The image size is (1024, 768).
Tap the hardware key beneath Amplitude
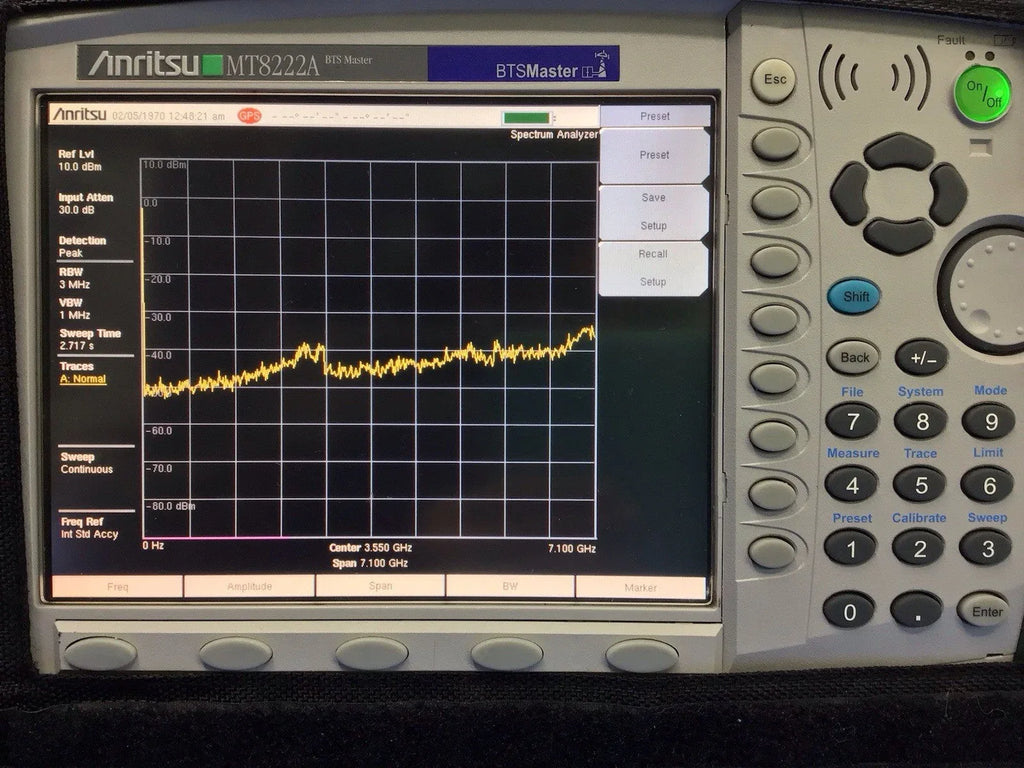[x=236, y=653]
